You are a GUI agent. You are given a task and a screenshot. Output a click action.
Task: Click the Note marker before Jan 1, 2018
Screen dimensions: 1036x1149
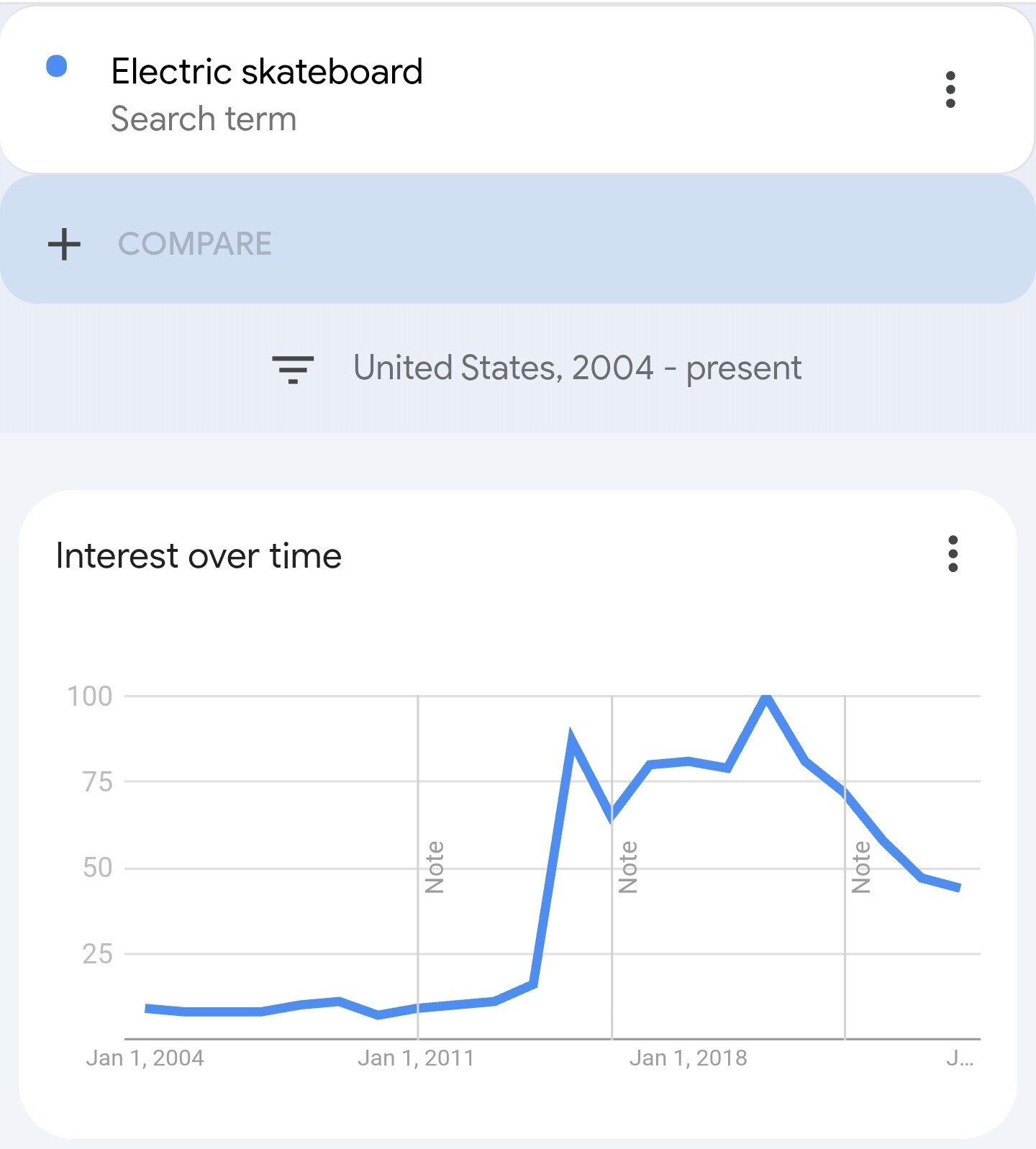pos(628,867)
